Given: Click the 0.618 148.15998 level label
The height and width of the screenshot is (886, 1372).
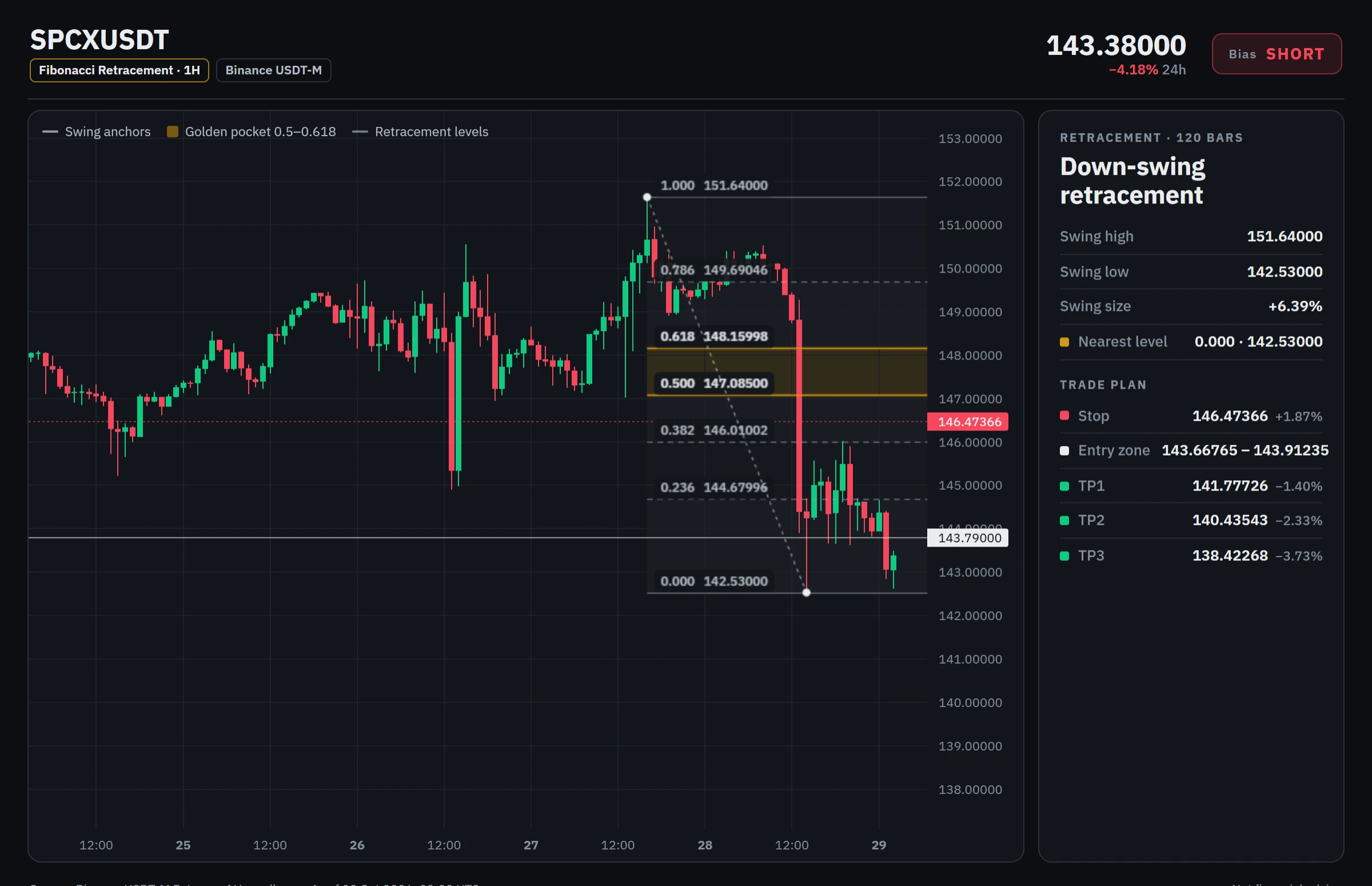Looking at the screenshot, I should (x=714, y=336).
